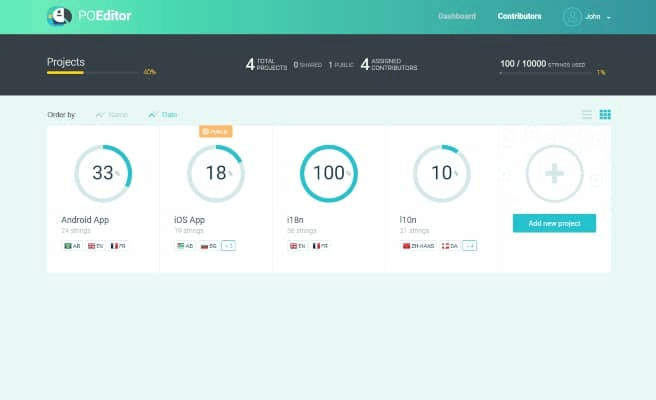Select the EN language tag in i18n

(297, 246)
